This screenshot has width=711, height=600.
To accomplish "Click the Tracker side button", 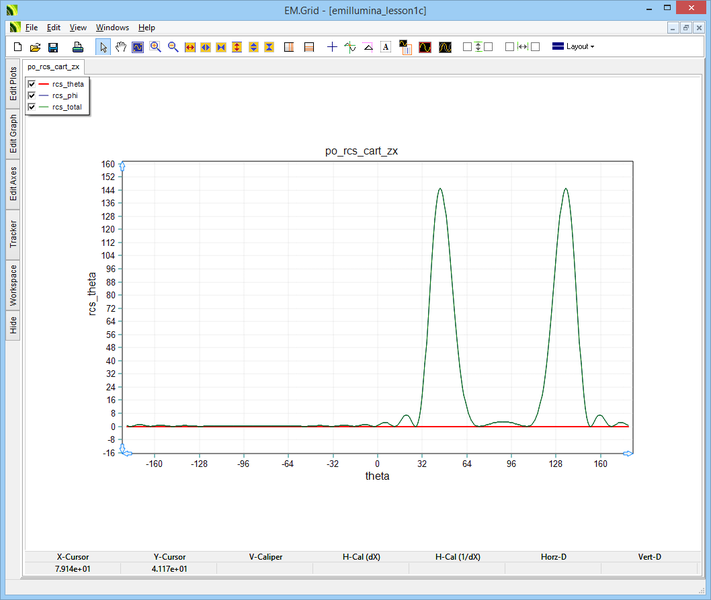I will pos(13,235).
